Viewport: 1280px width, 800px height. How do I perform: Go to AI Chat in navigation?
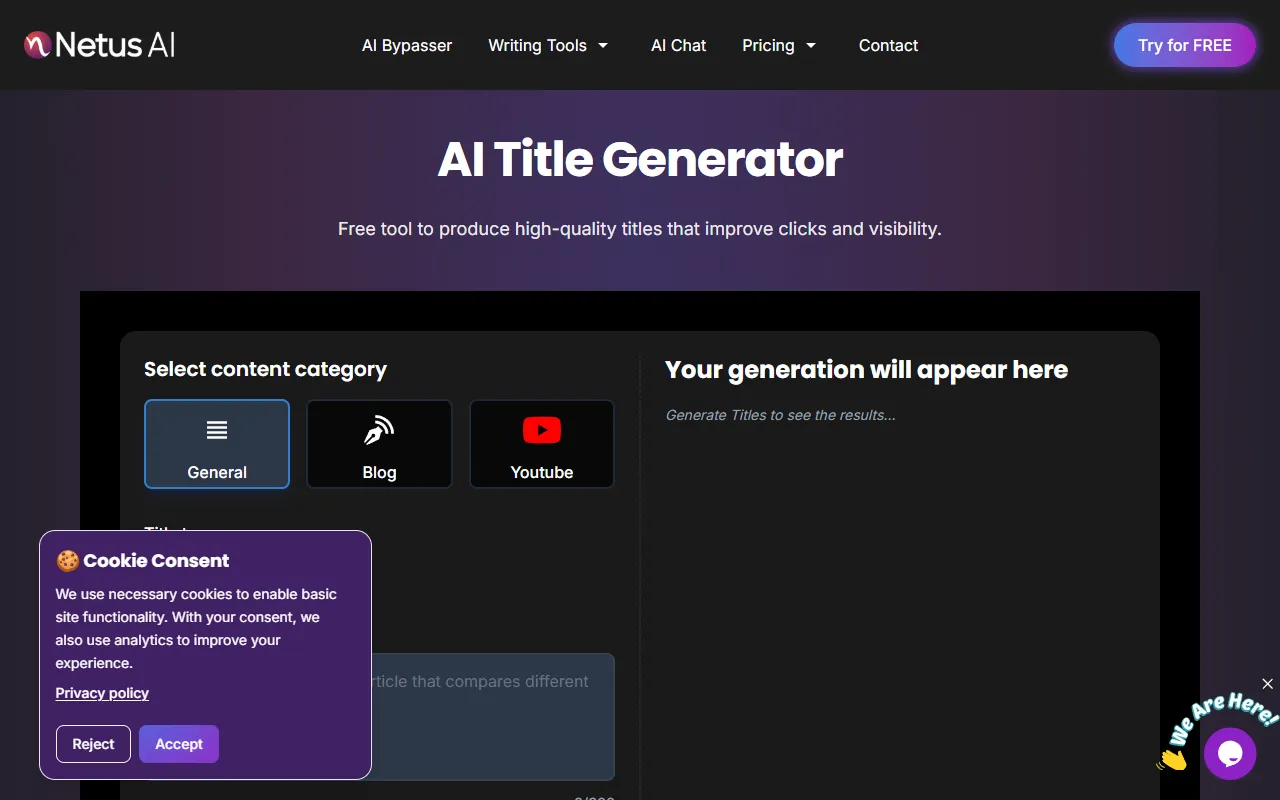pos(678,45)
